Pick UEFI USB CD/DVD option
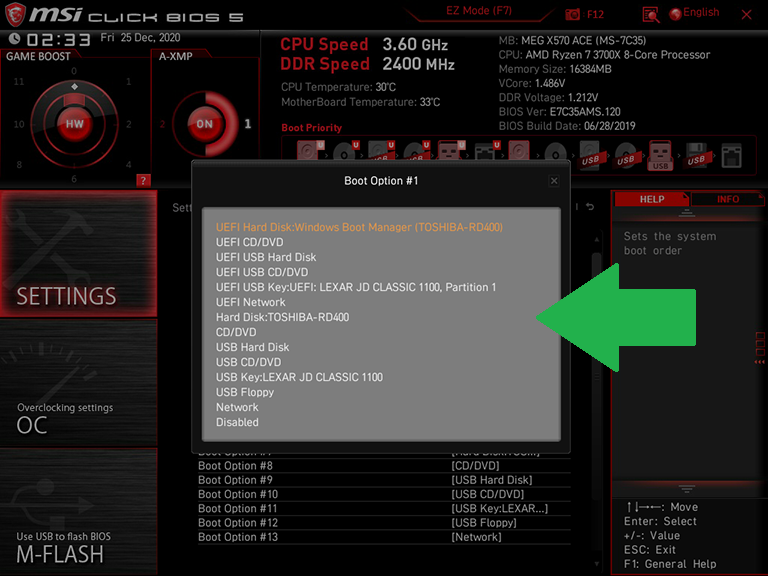The width and height of the screenshot is (768, 576). (x=262, y=272)
